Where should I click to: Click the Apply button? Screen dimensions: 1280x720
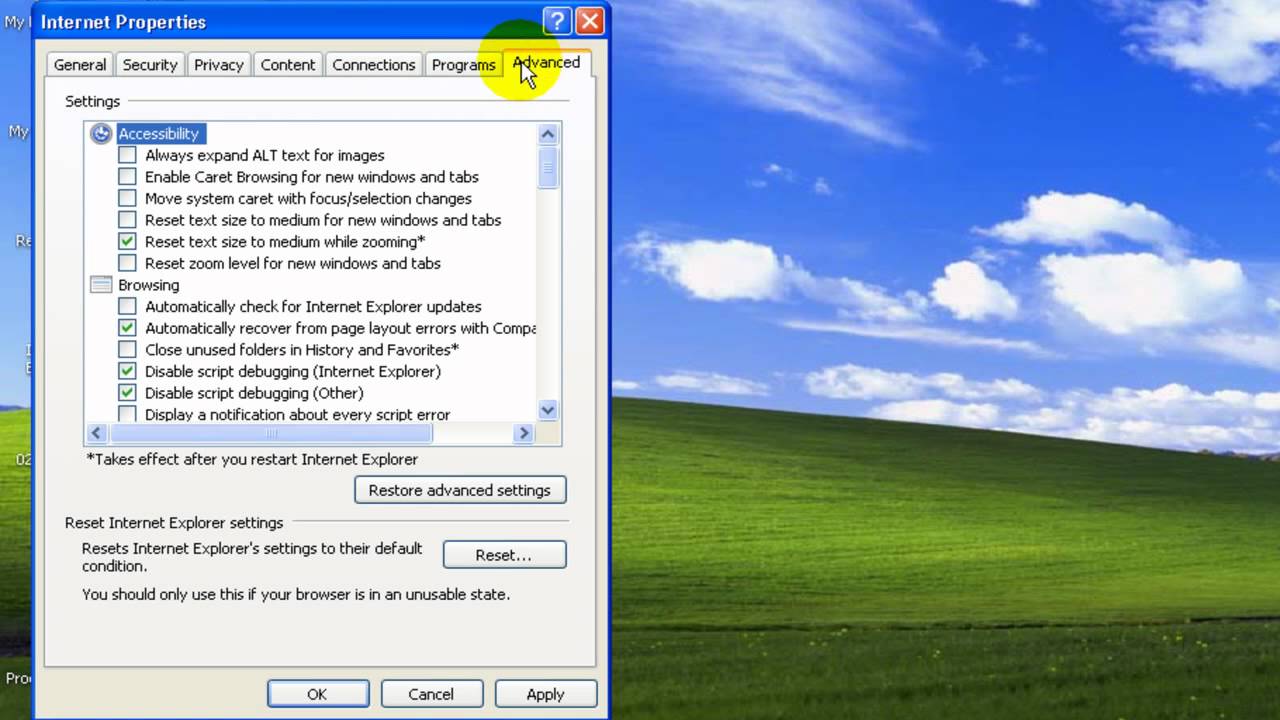[545, 694]
